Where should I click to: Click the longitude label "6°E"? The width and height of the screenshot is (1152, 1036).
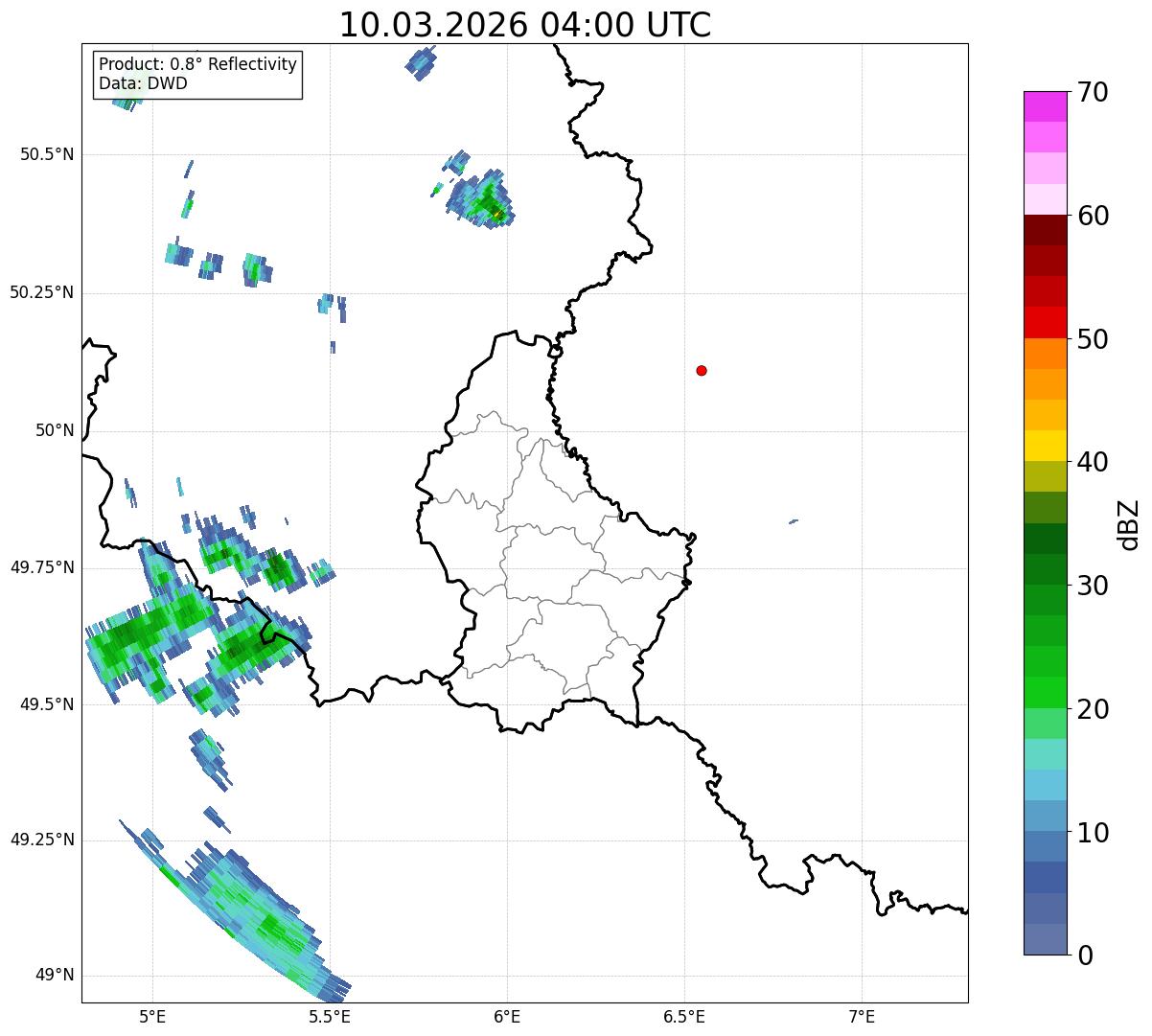(x=507, y=1017)
